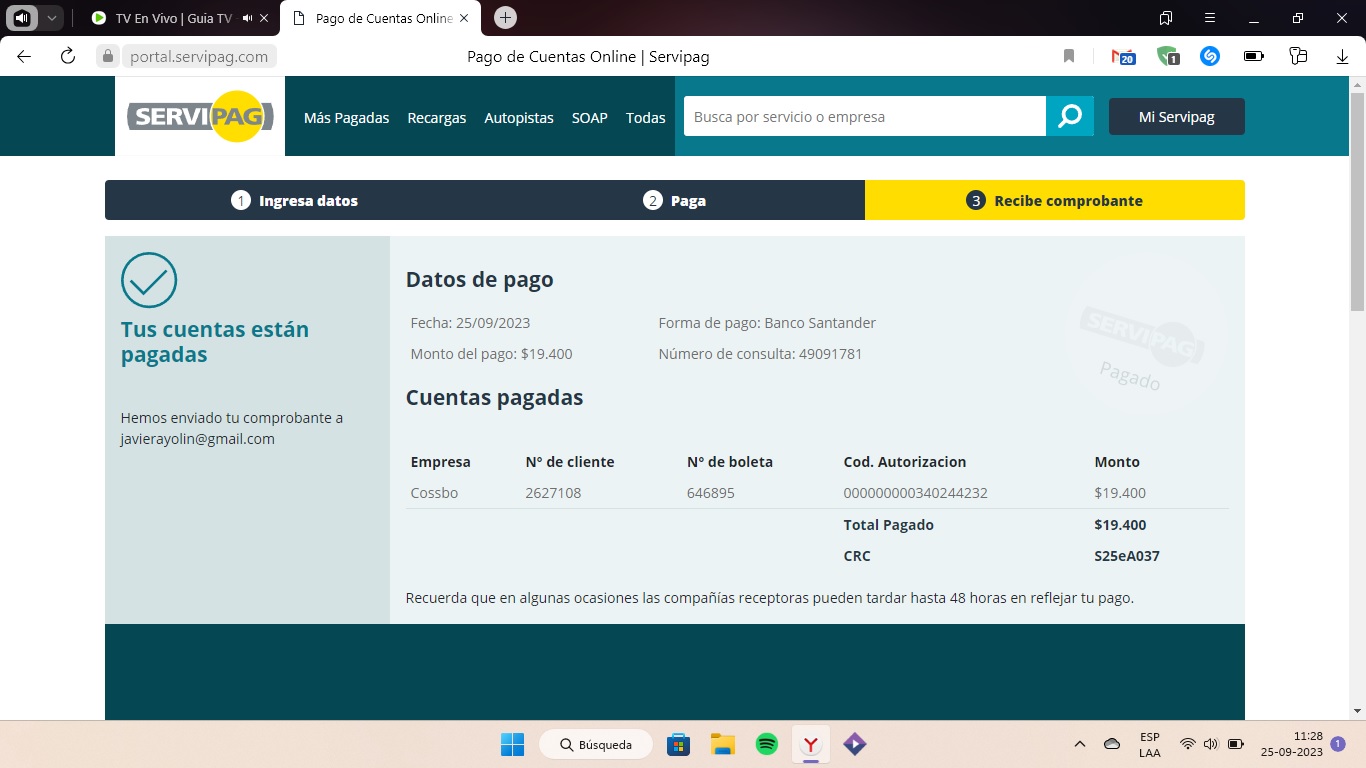Toggle the sound control button in tab bar

tap(22, 18)
